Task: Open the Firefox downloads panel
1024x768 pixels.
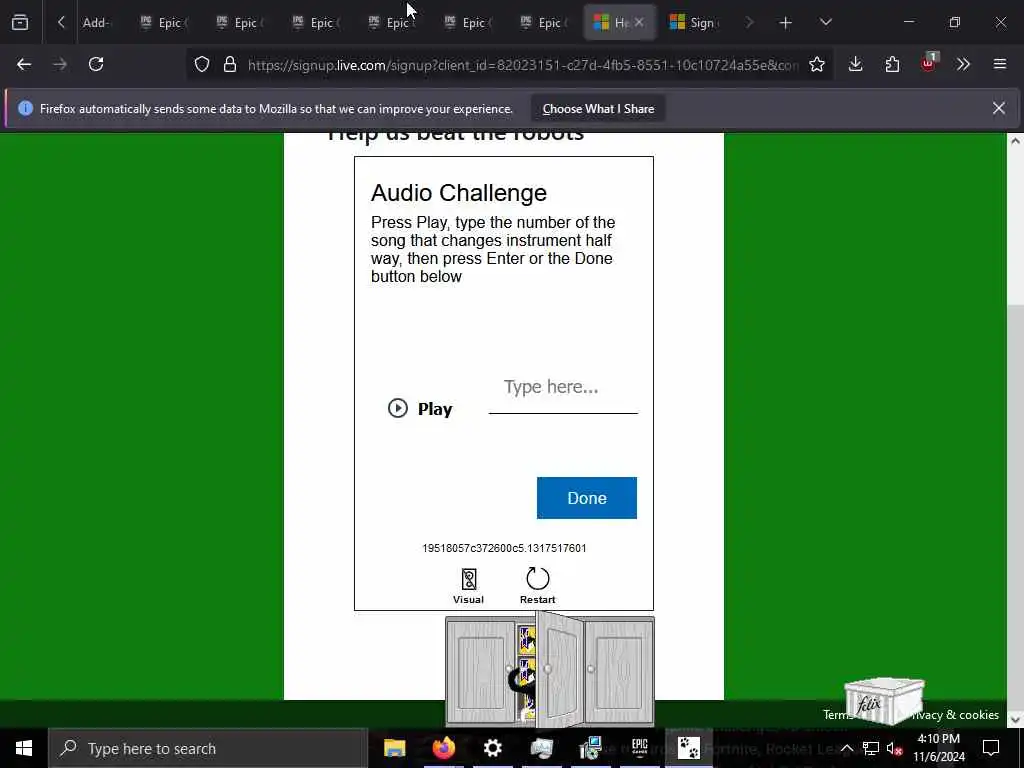Action: 856,64
